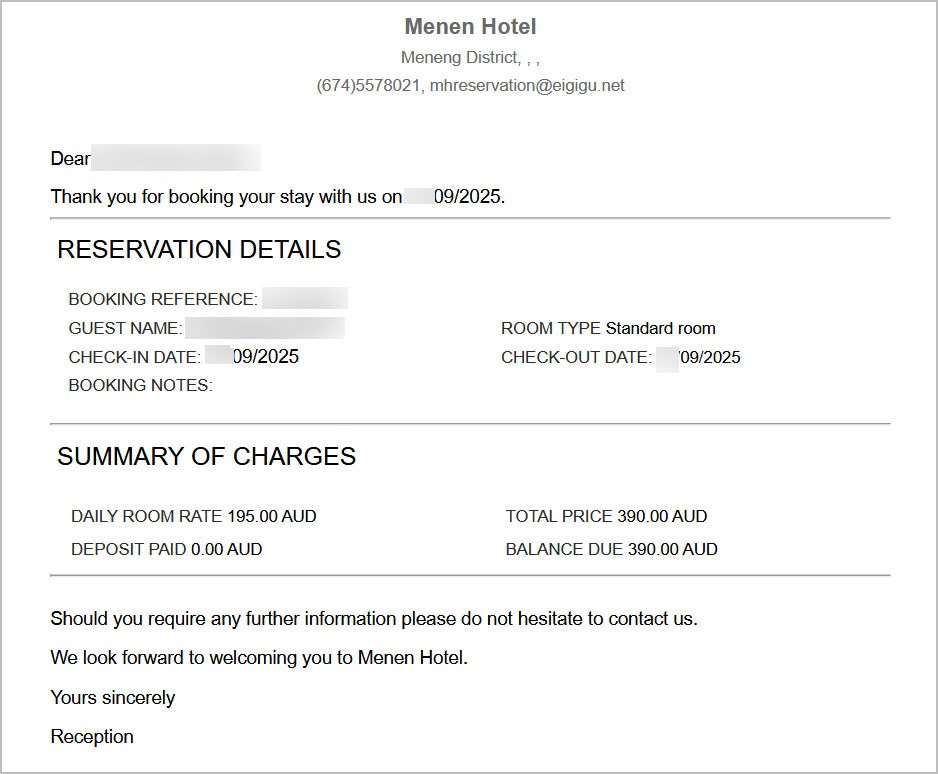The height and width of the screenshot is (774, 938).
Task: Click the Menen Hotel title heading
Action: [x=470, y=27]
